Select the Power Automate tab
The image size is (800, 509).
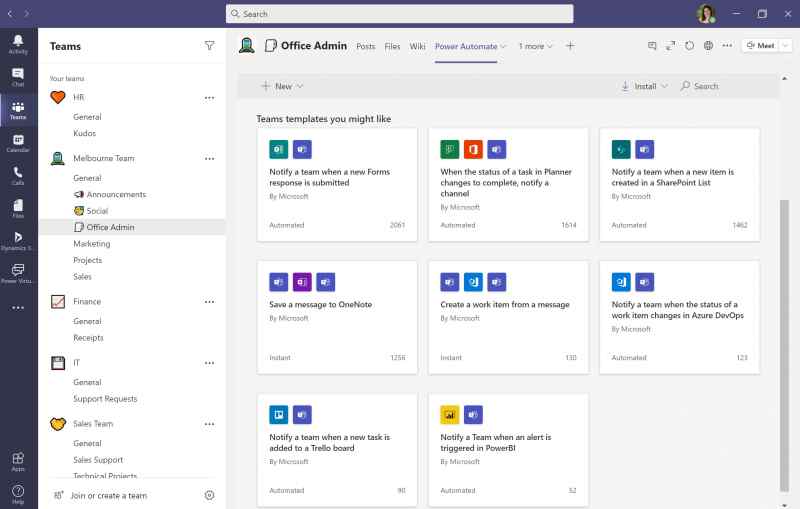coord(466,46)
